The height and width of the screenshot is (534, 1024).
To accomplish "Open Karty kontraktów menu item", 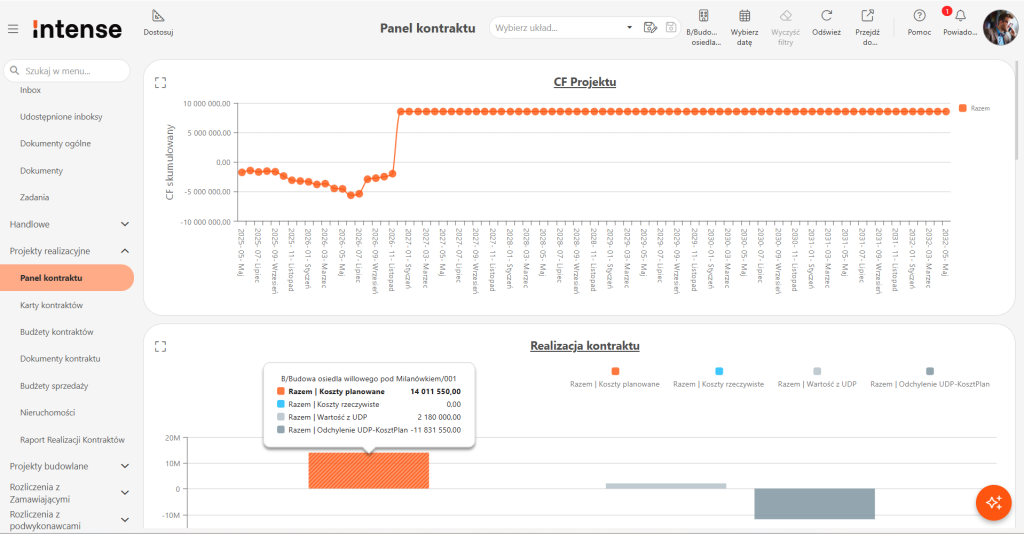I will click(52, 306).
